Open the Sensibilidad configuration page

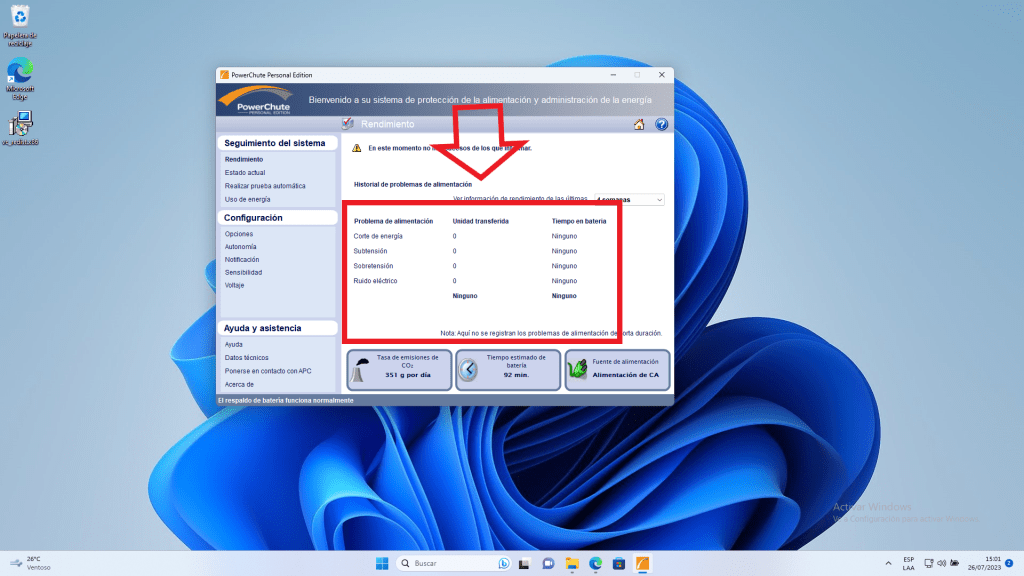(243, 272)
